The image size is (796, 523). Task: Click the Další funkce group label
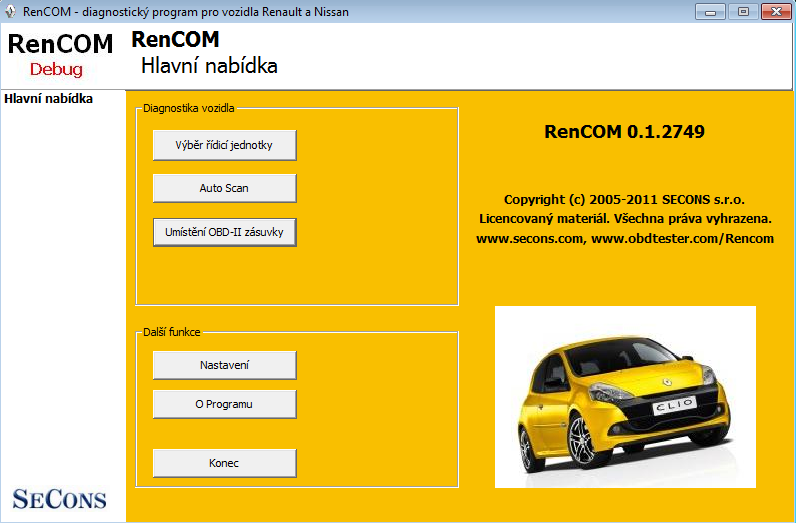tap(172, 332)
